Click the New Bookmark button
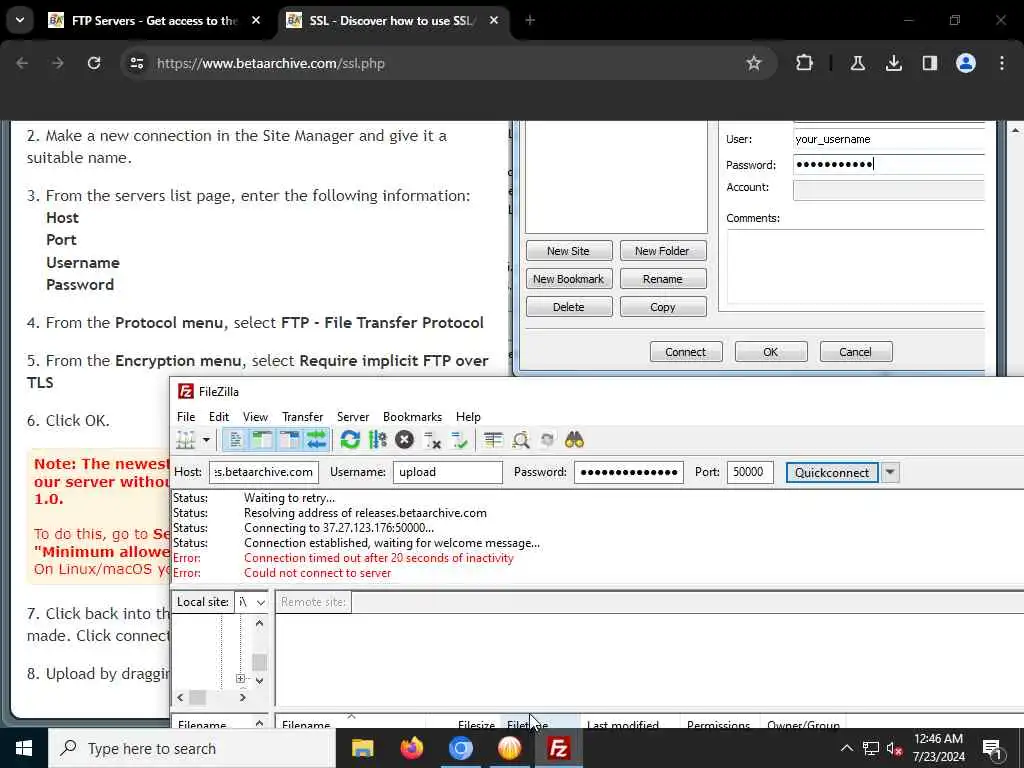1024x768 pixels. click(569, 279)
